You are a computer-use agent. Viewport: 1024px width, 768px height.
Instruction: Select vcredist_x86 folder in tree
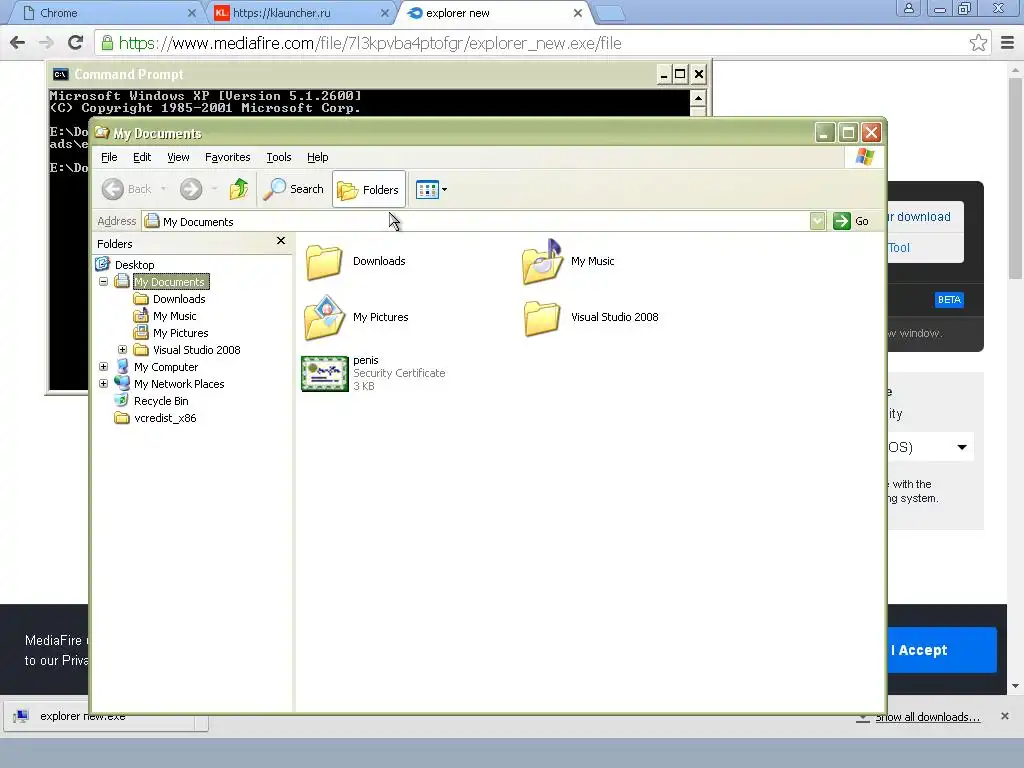tap(165, 418)
